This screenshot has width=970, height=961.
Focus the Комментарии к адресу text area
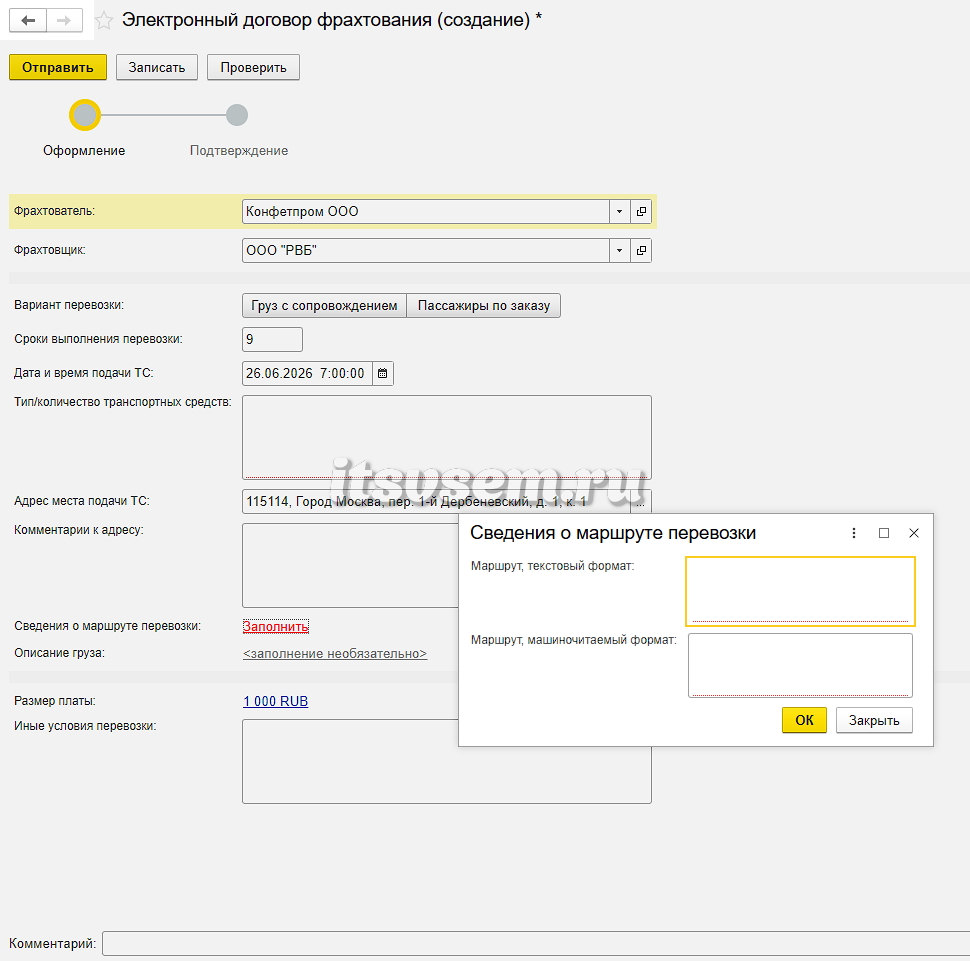click(x=350, y=565)
